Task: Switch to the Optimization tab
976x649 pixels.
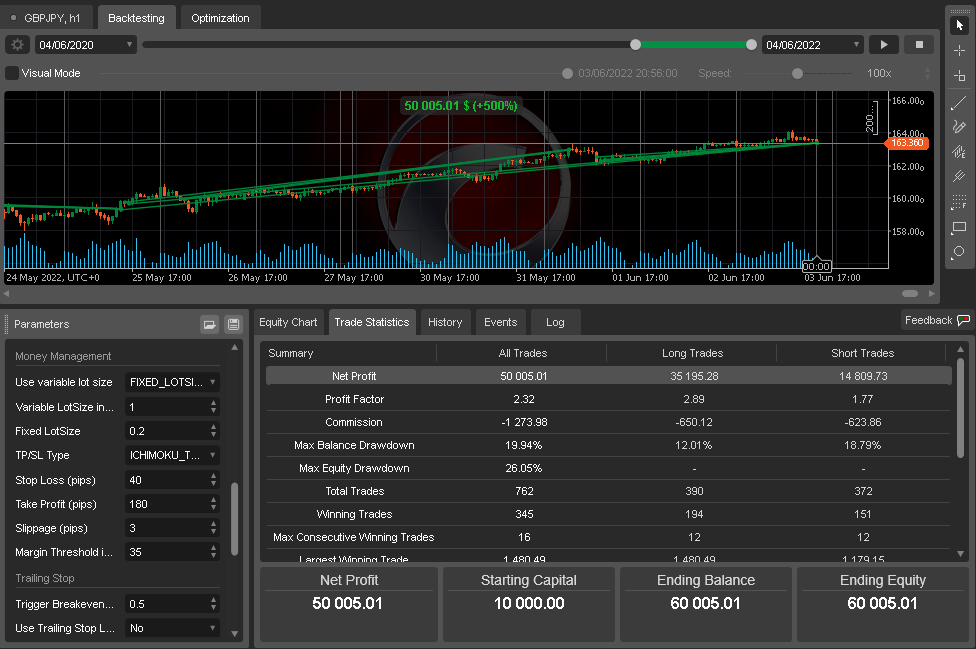Action: coord(220,18)
